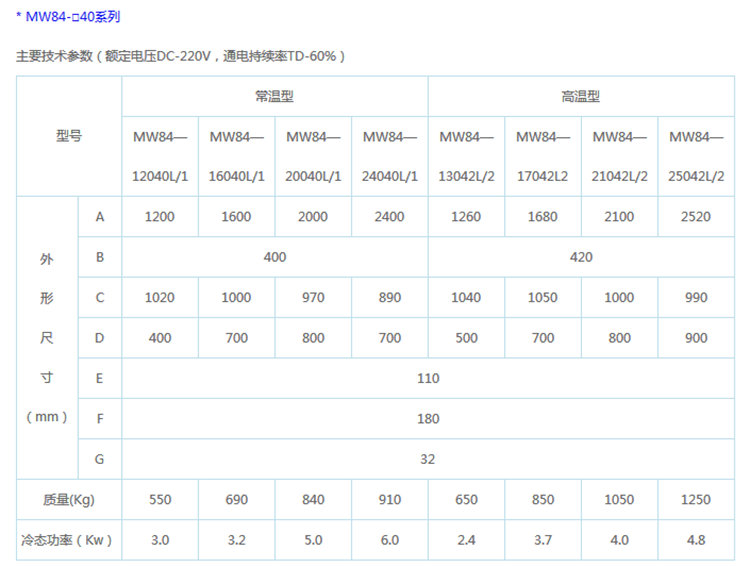Click the 主要技术参数 description line

pos(181,57)
